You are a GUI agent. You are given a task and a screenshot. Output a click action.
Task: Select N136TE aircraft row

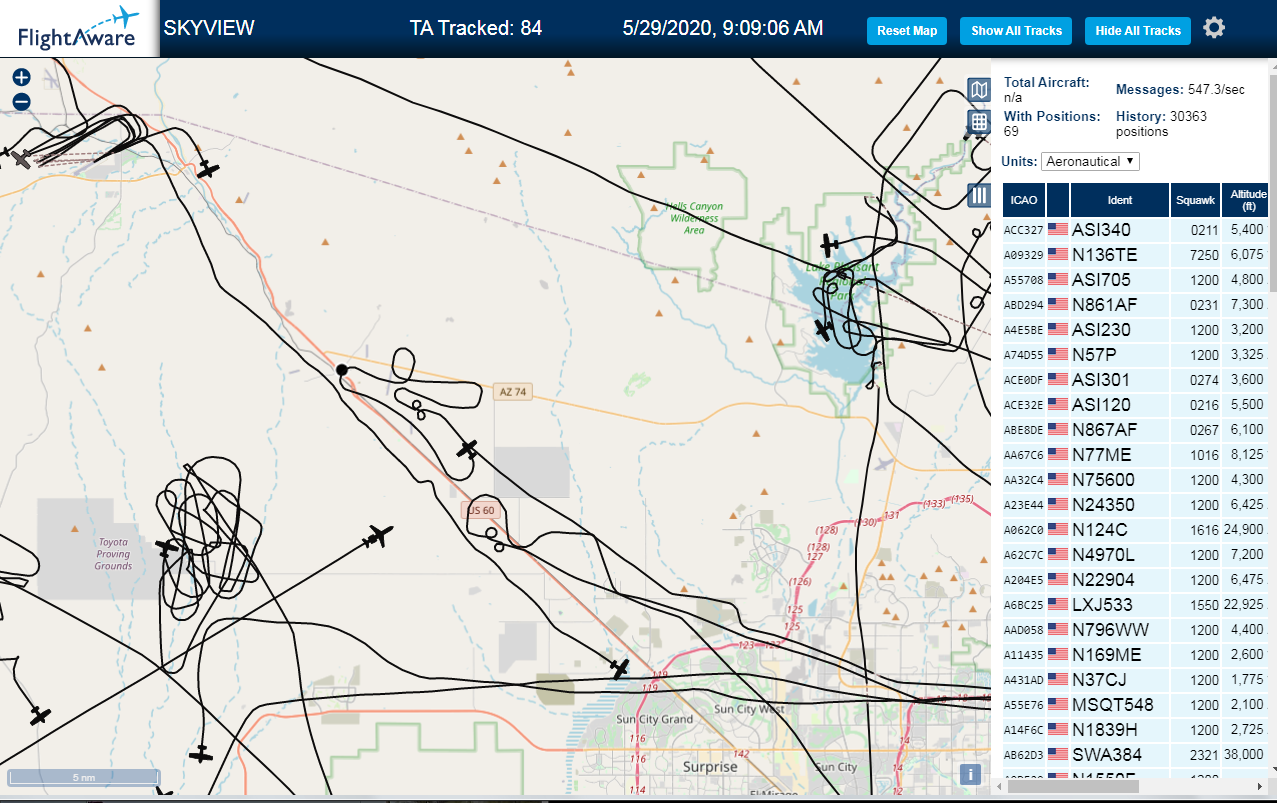[x=1135, y=255]
